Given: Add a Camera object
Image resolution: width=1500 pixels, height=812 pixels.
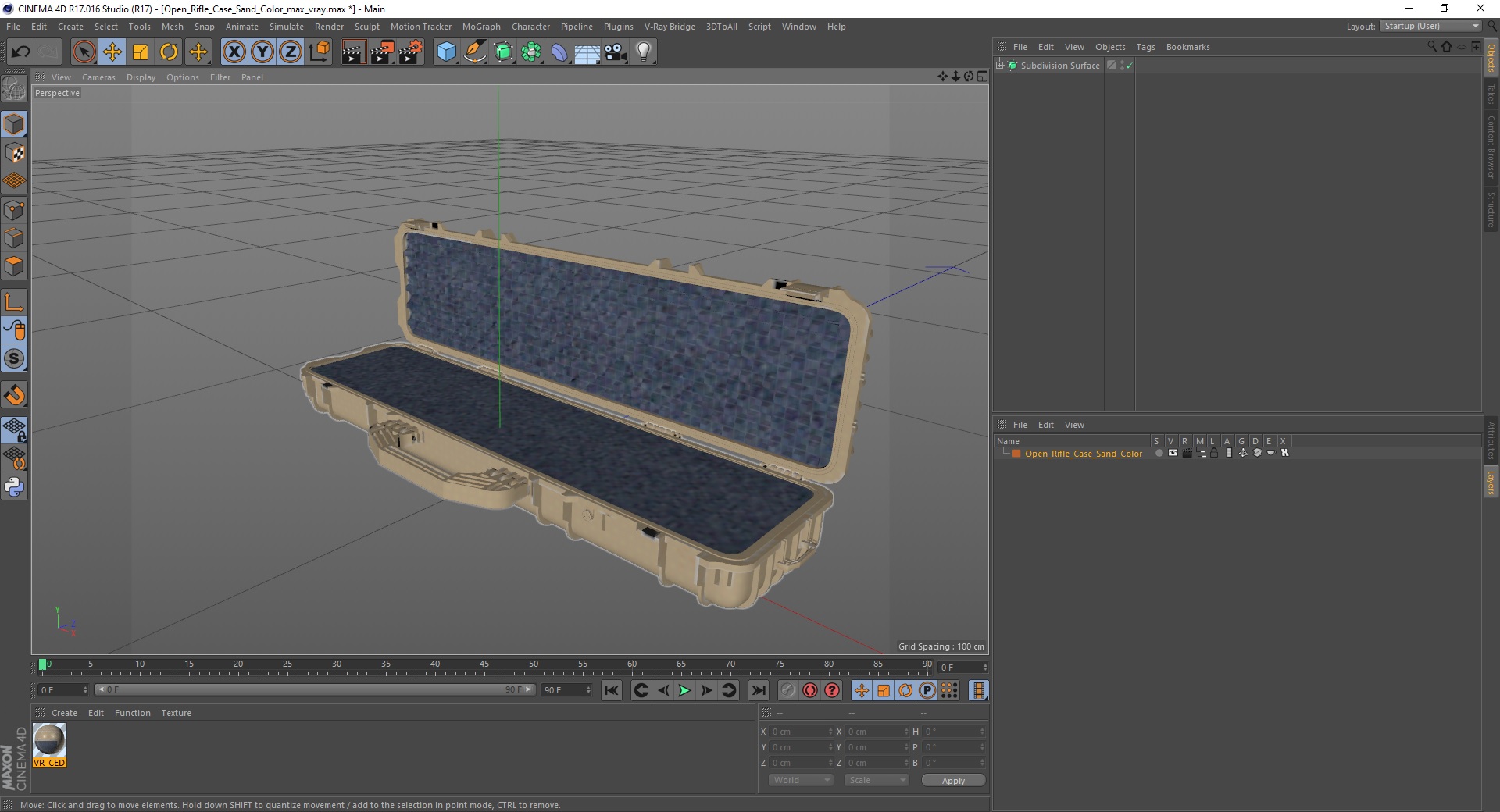Looking at the screenshot, I should click(x=616, y=52).
